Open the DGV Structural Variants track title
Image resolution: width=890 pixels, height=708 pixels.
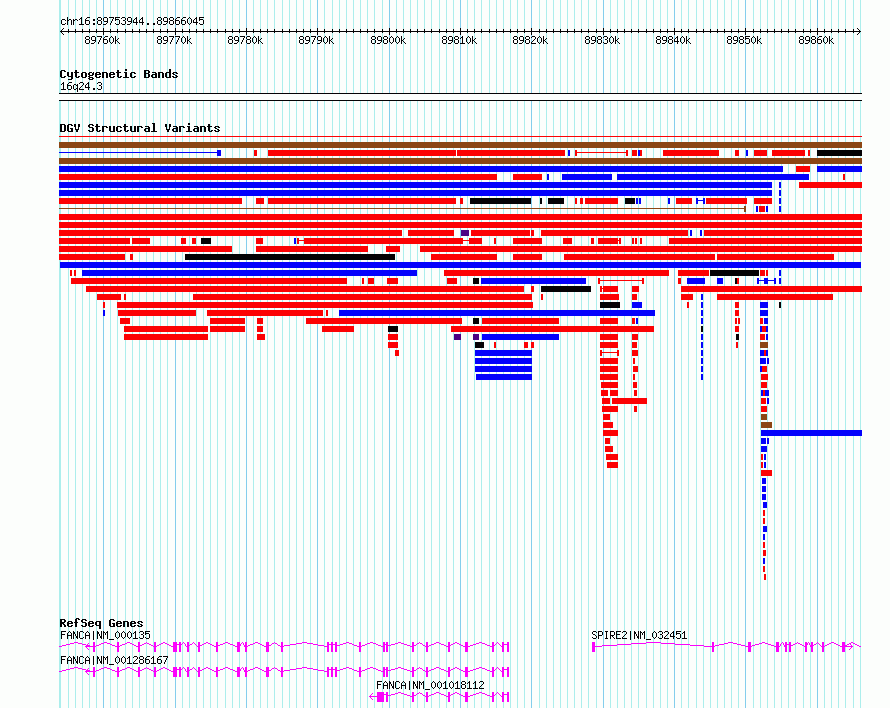(x=140, y=128)
